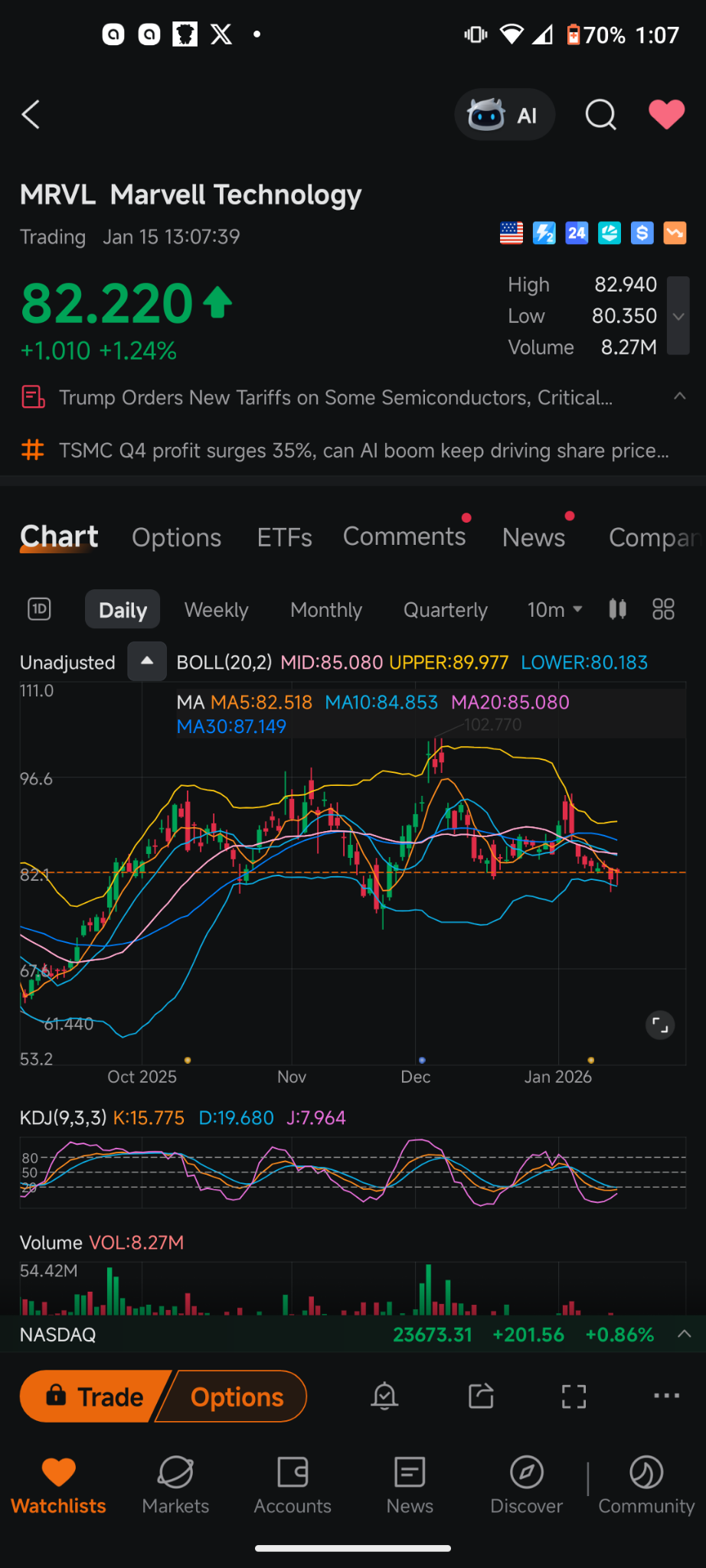
Task: Tap the yellow event dot near Oct 2025
Action: tap(188, 1060)
